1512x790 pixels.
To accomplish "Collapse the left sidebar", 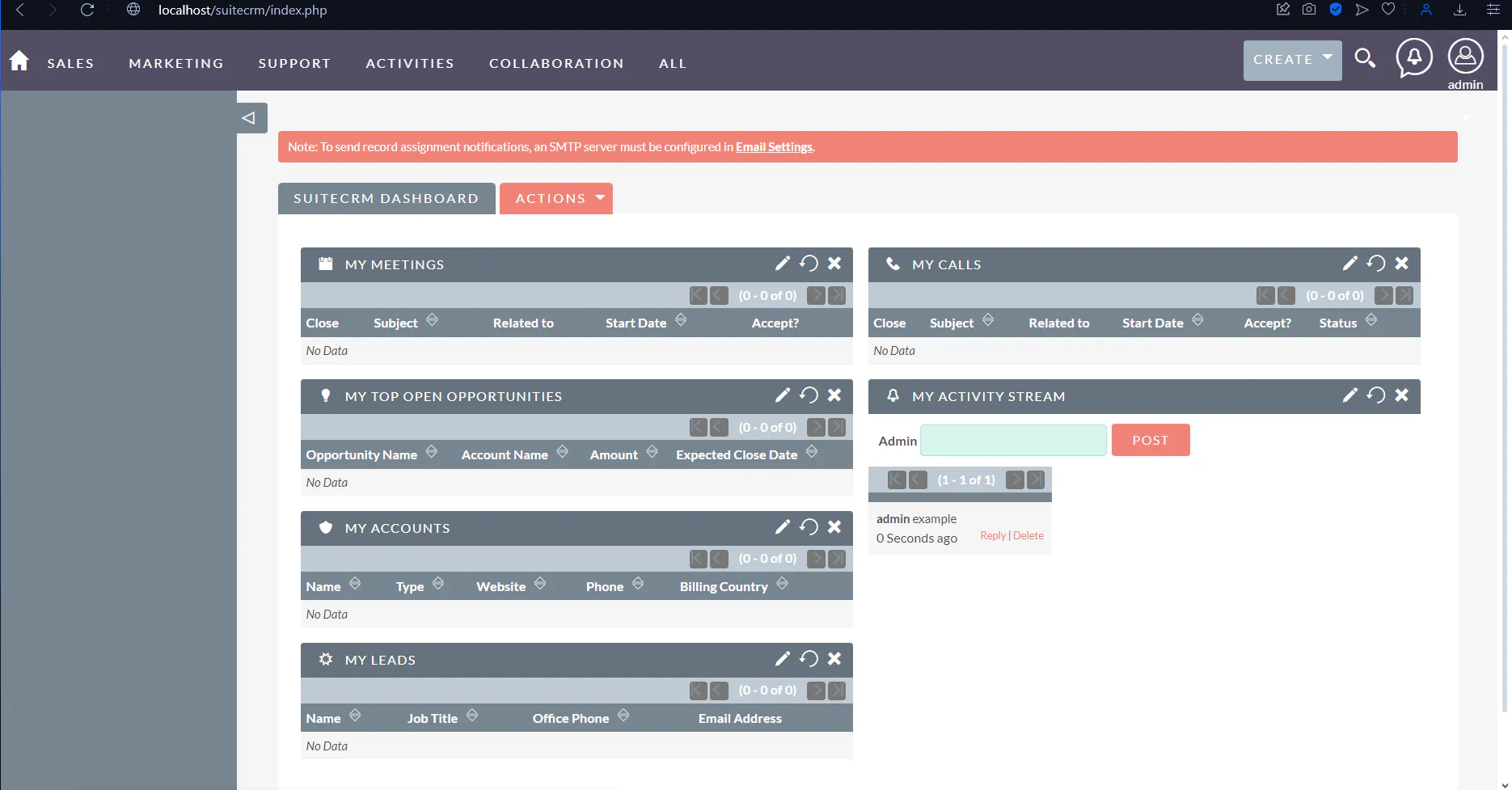I will tap(249, 118).
